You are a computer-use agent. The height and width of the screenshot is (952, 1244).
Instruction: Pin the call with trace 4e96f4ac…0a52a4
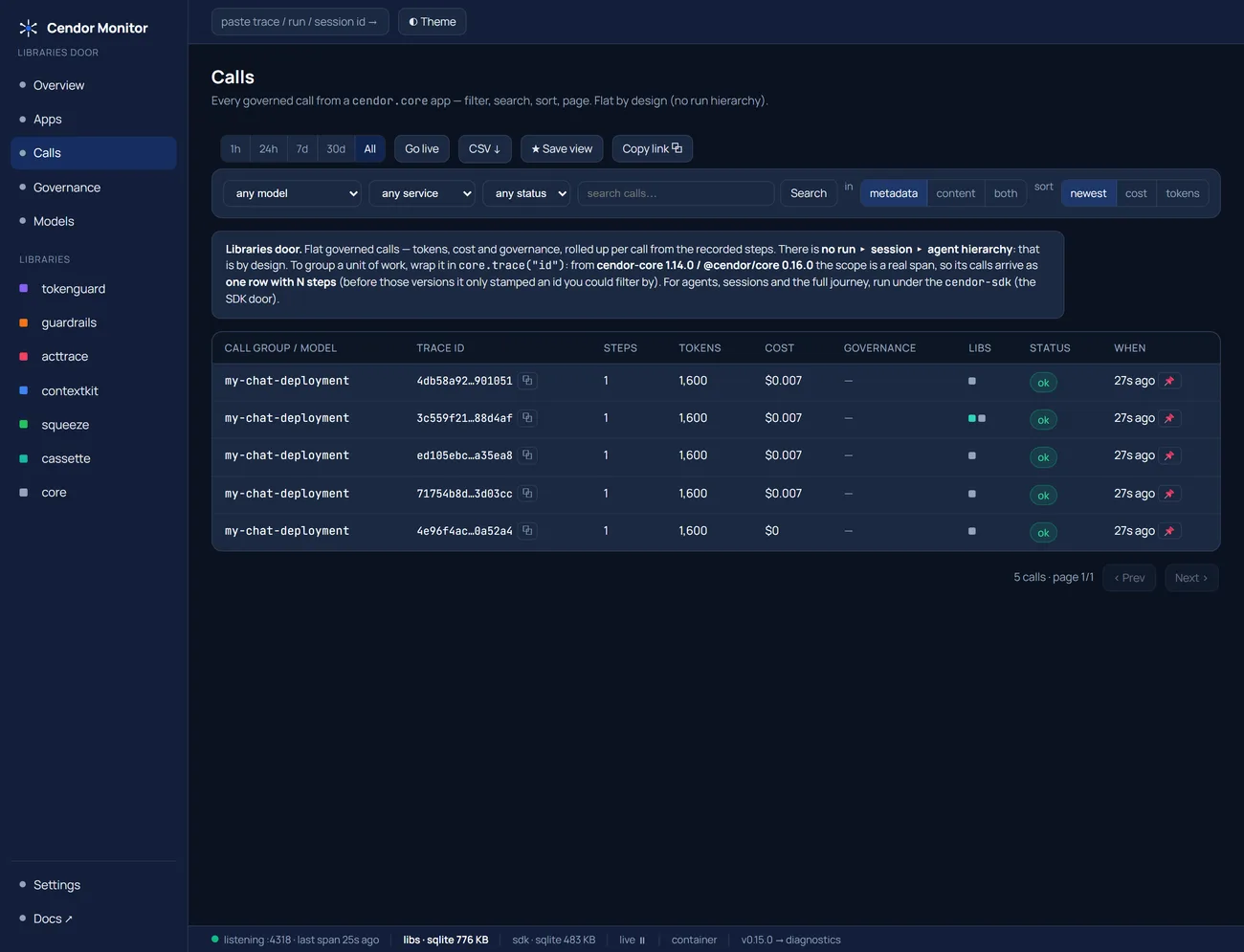click(1169, 531)
